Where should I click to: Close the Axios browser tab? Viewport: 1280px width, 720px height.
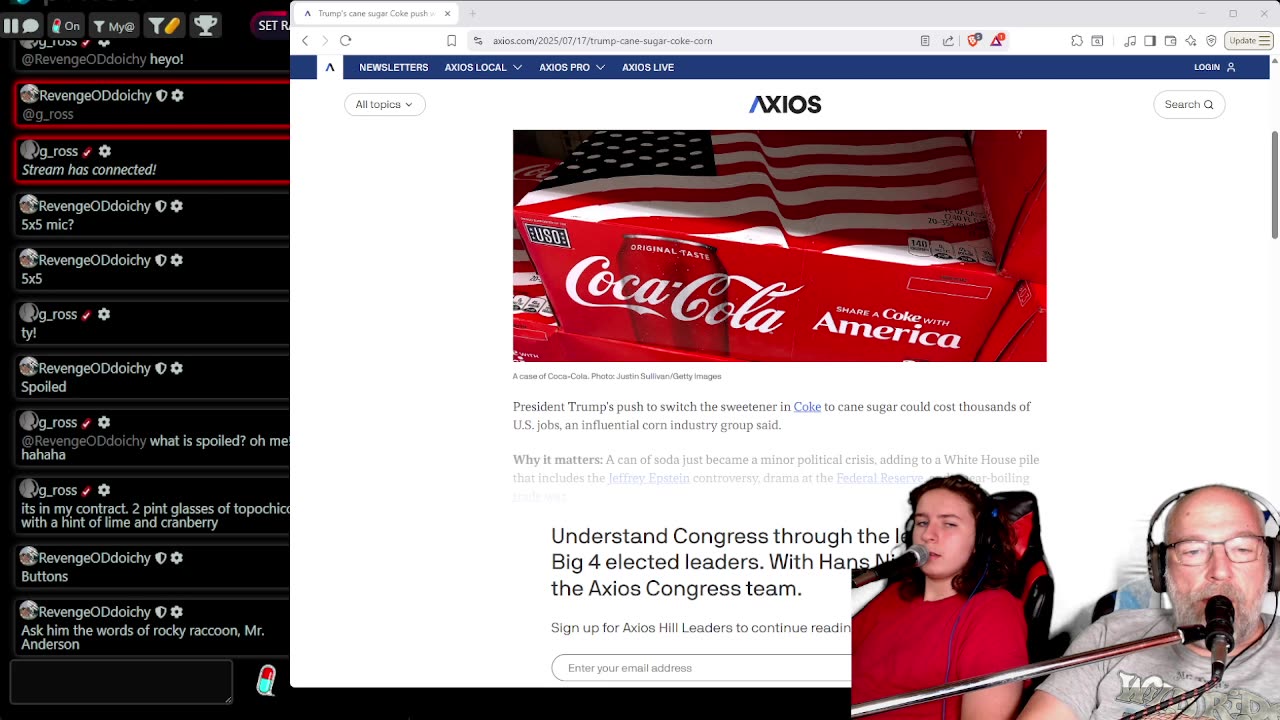[447, 14]
